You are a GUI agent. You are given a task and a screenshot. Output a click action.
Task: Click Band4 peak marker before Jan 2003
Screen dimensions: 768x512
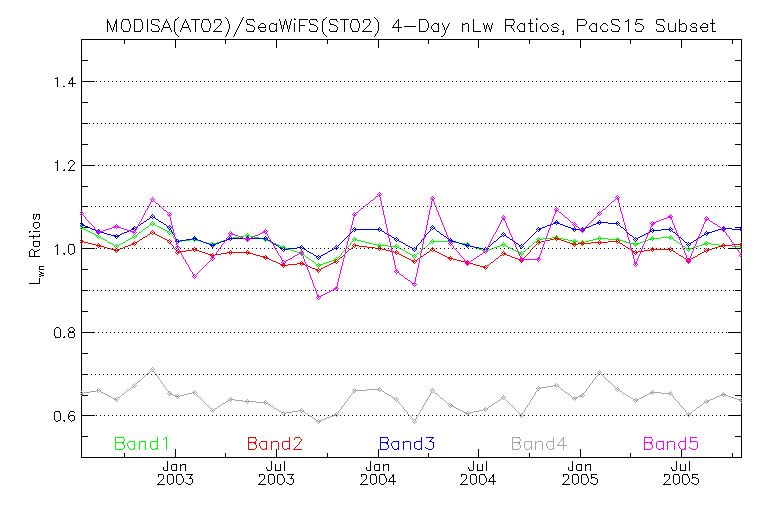(152, 369)
